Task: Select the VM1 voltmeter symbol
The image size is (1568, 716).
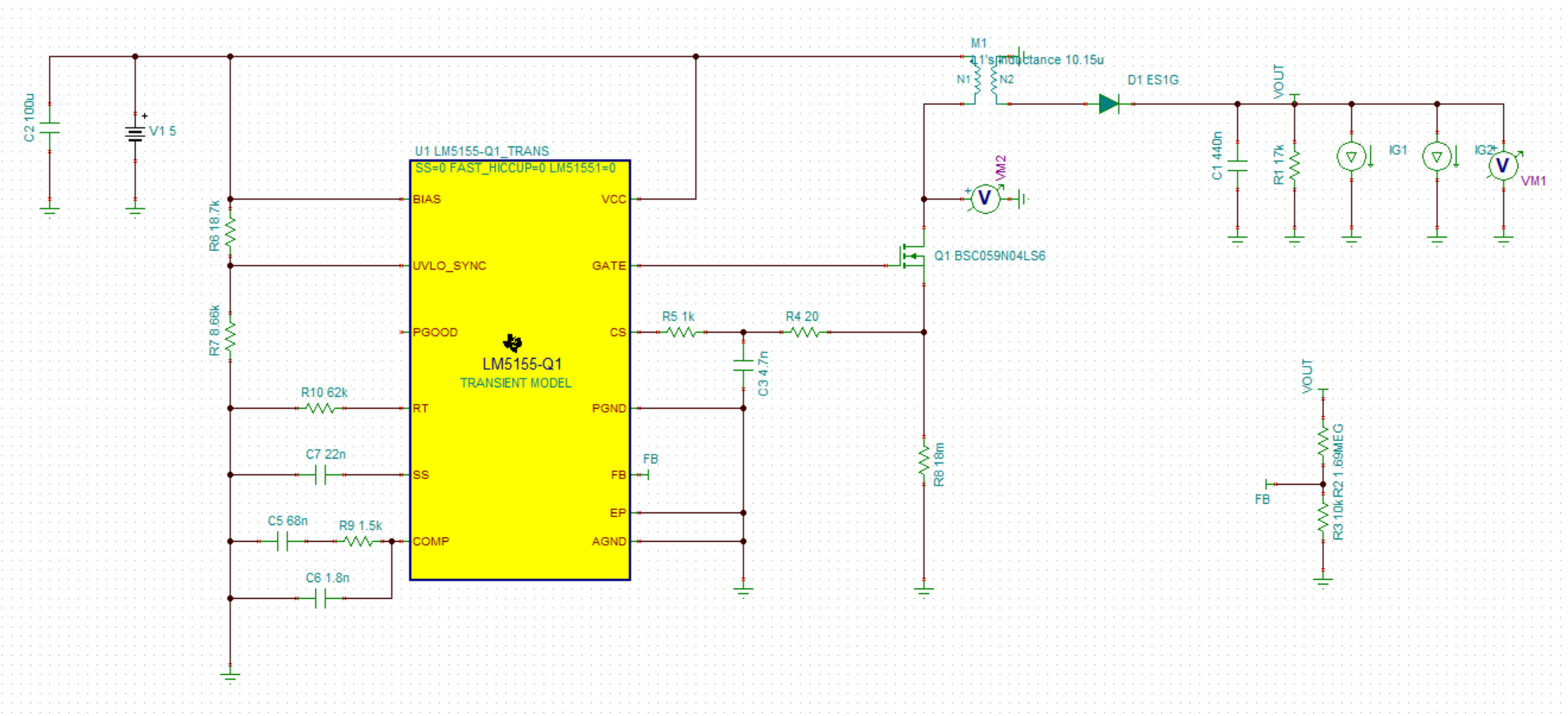Action: coord(1502,165)
